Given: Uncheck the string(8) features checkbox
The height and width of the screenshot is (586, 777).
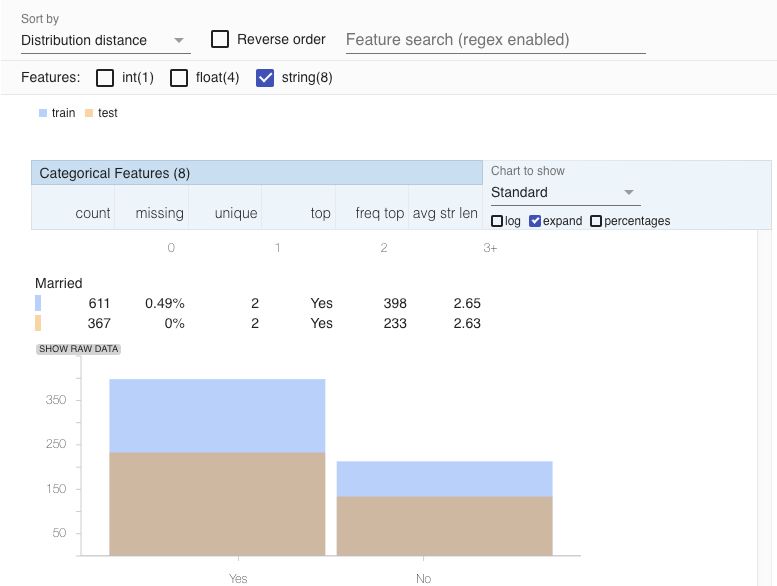Looking at the screenshot, I should coord(265,78).
